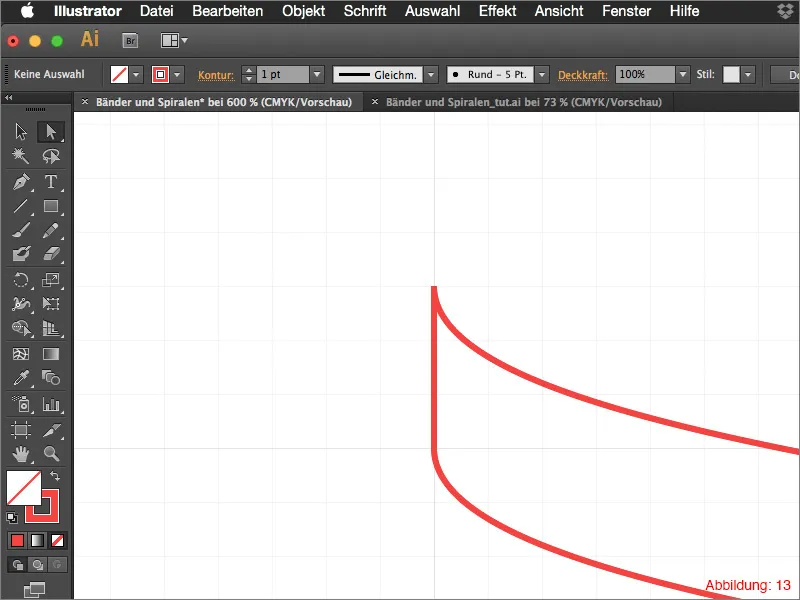Set paint mode to Color
800x600 pixels.
pos(17,540)
